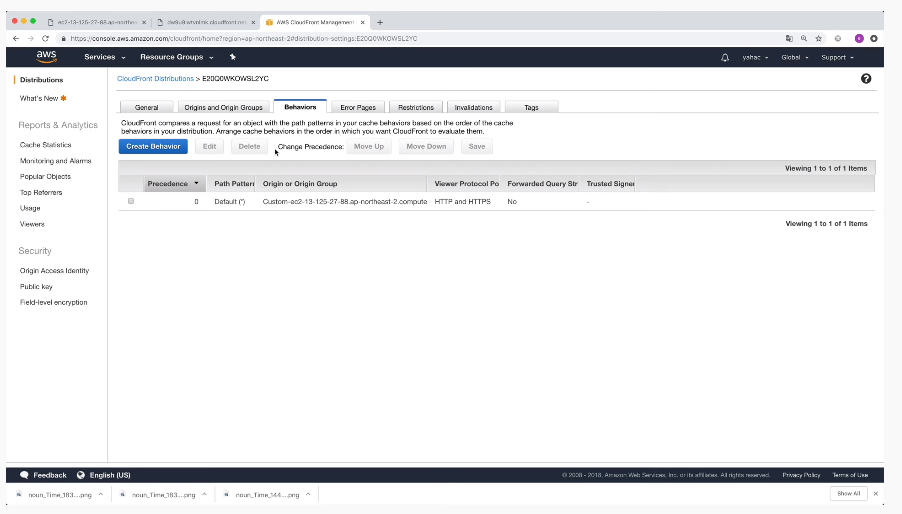This screenshot has height=514, width=902.
Task: Open the Invalidations tab
Action: click(x=473, y=108)
